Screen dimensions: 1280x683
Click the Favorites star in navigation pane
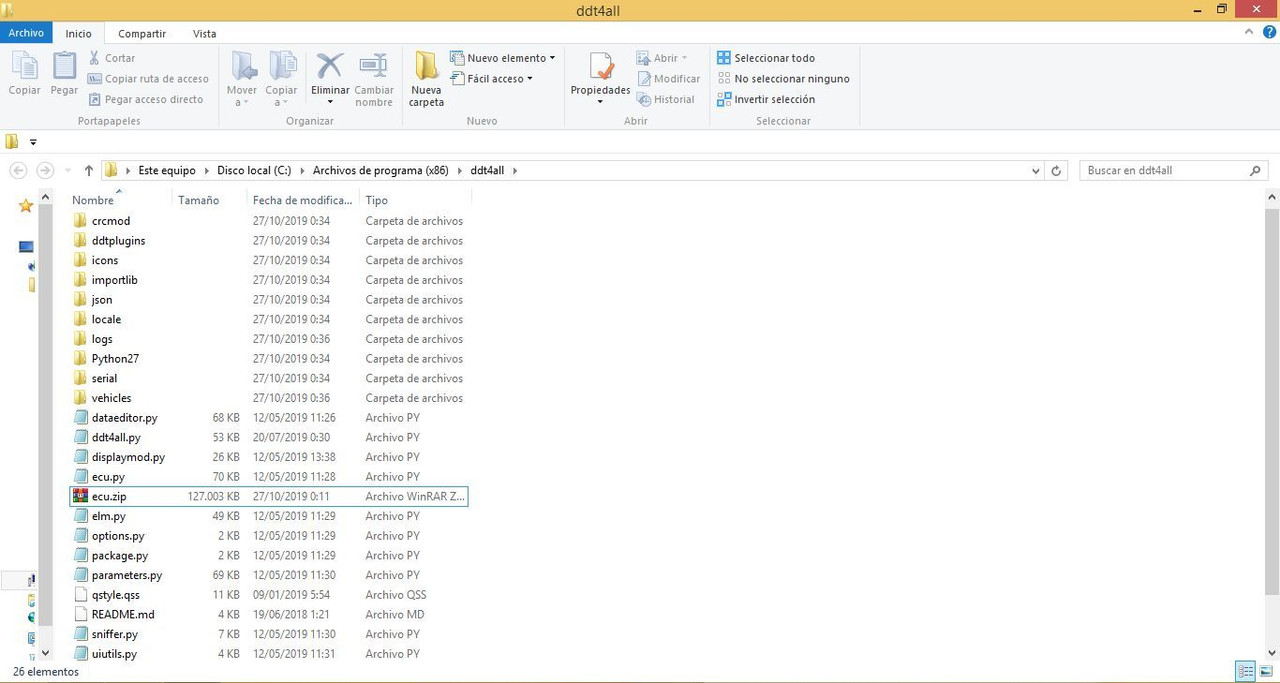[26, 206]
